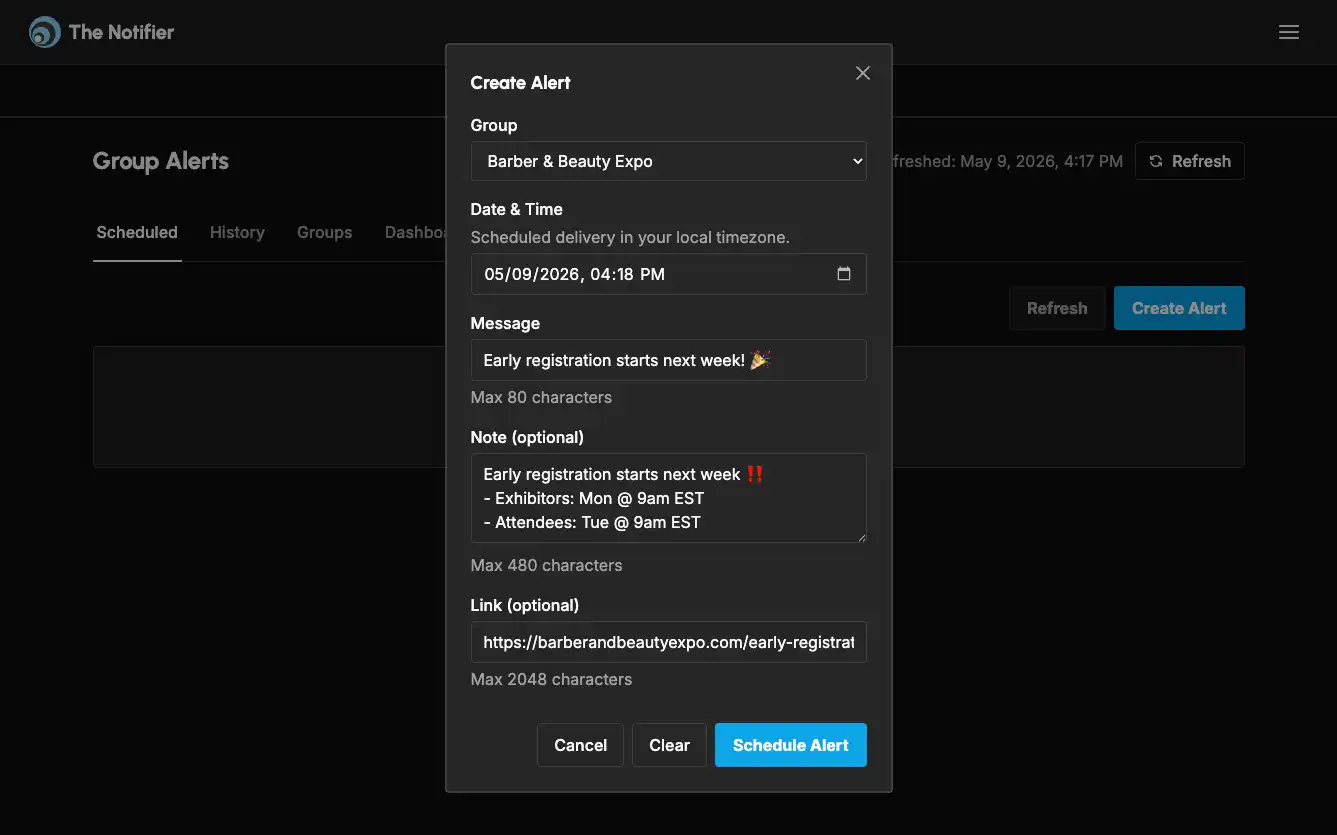
Task: Click the Group Alerts heading
Action: (161, 161)
